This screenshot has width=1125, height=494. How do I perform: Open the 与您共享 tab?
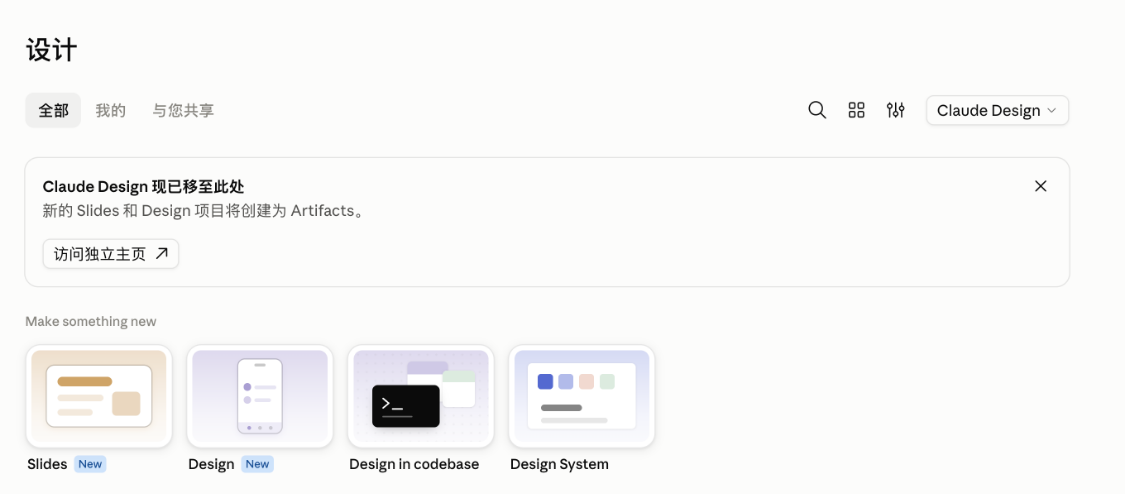click(x=183, y=110)
